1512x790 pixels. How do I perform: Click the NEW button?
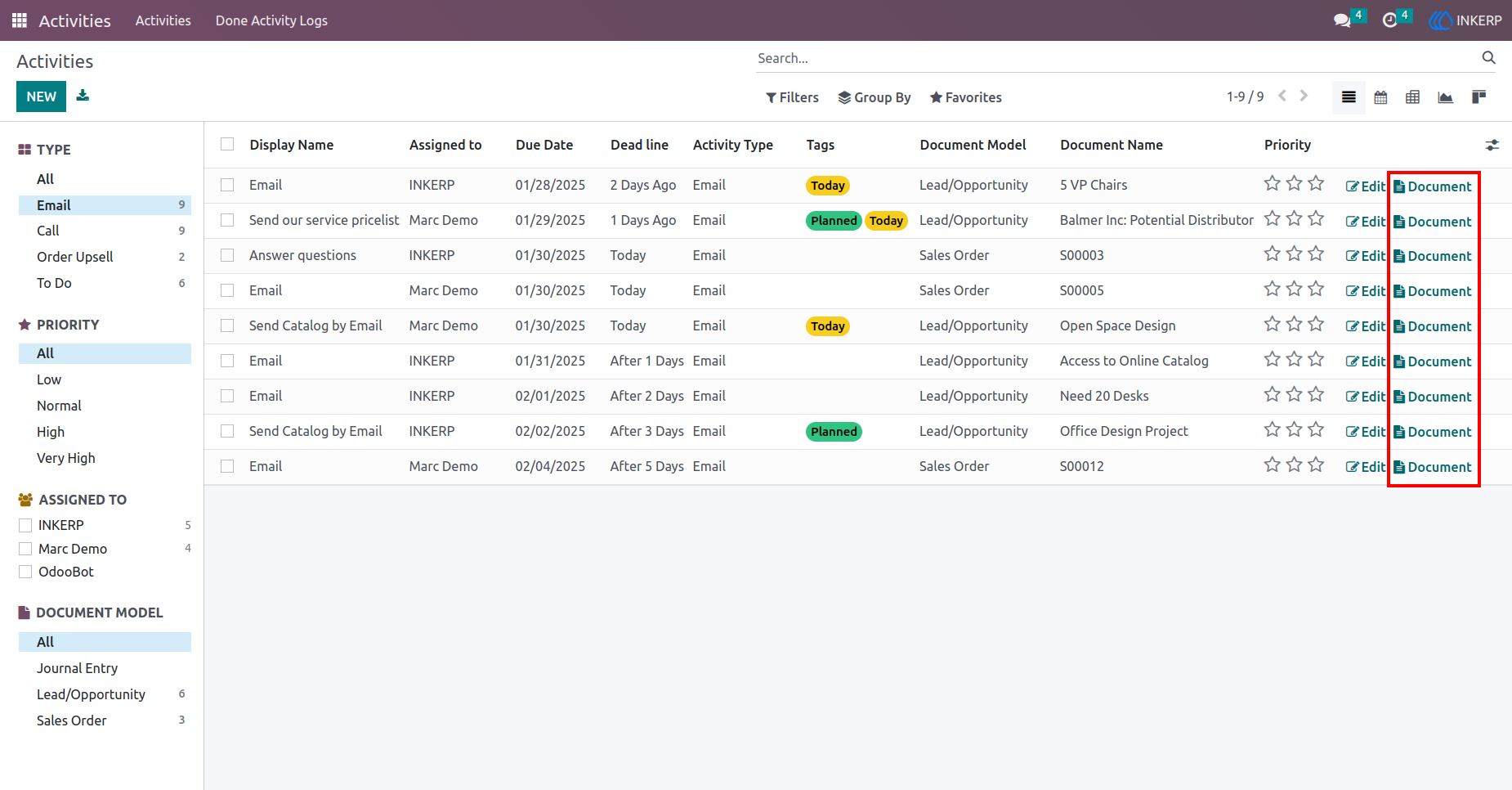pos(41,97)
